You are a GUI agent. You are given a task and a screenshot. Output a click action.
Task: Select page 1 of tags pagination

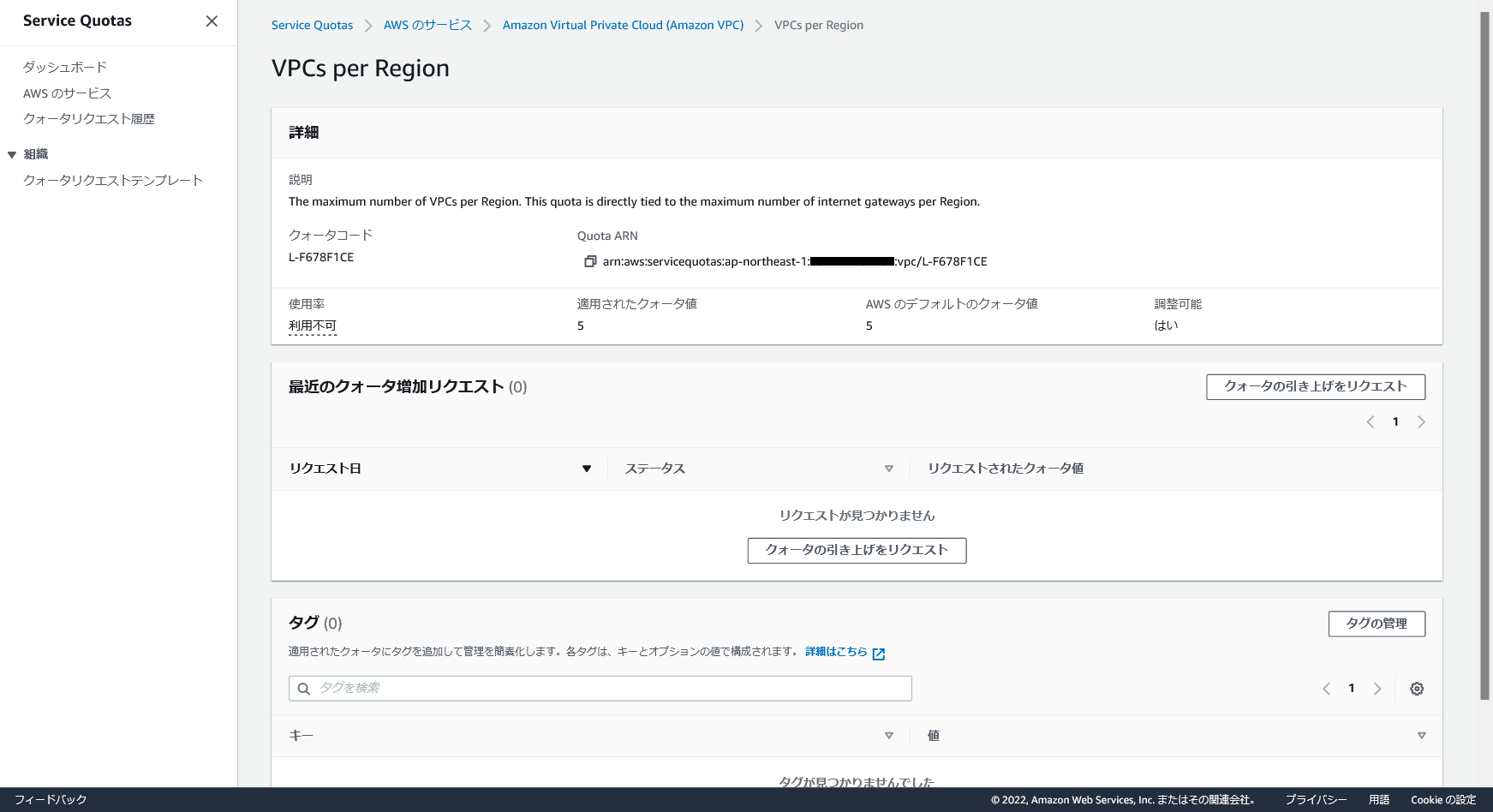pyautogui.click(x=1352, y=689)
